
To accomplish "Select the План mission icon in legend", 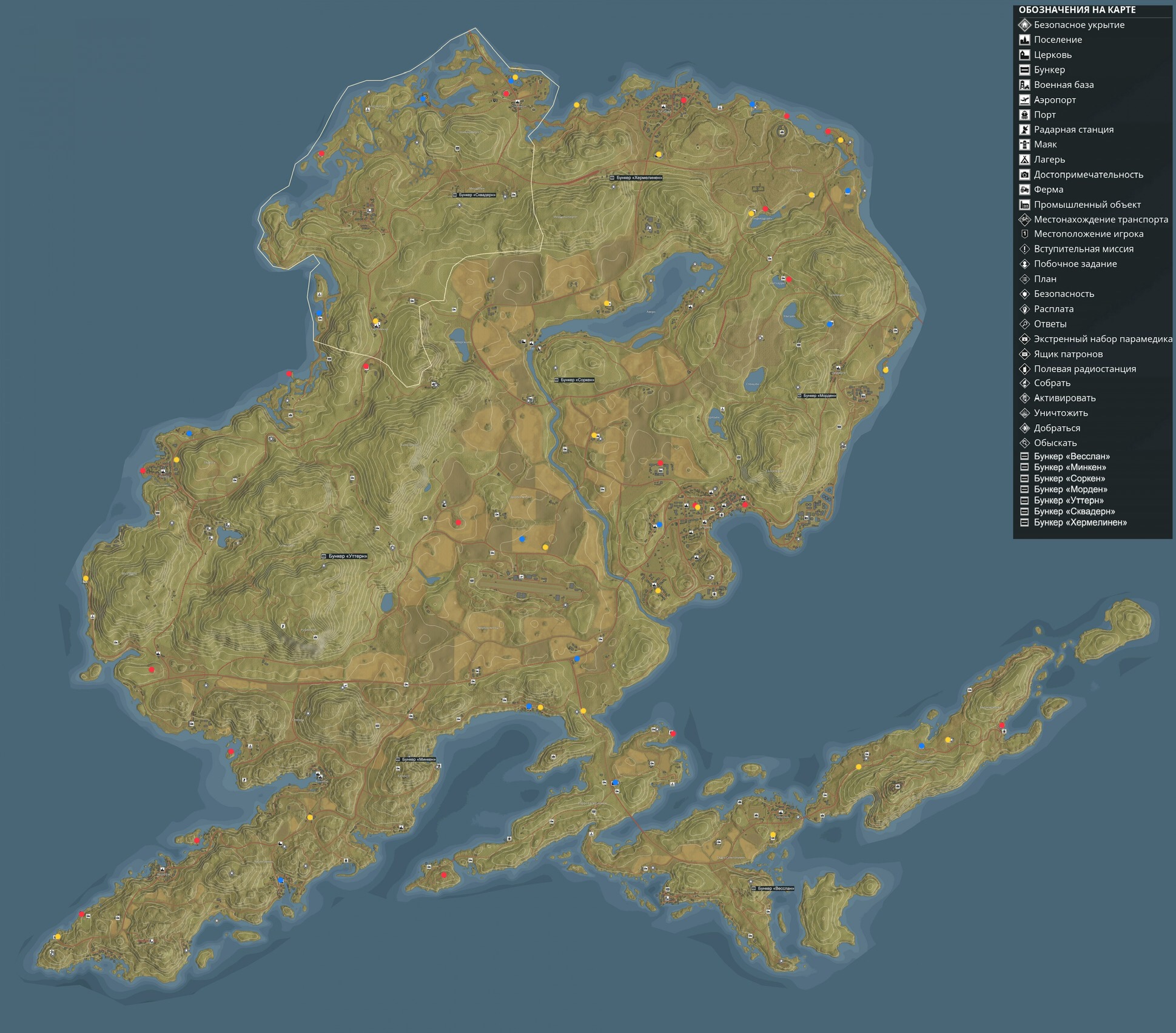I will pyautogui.click(x=1024, y=279).
